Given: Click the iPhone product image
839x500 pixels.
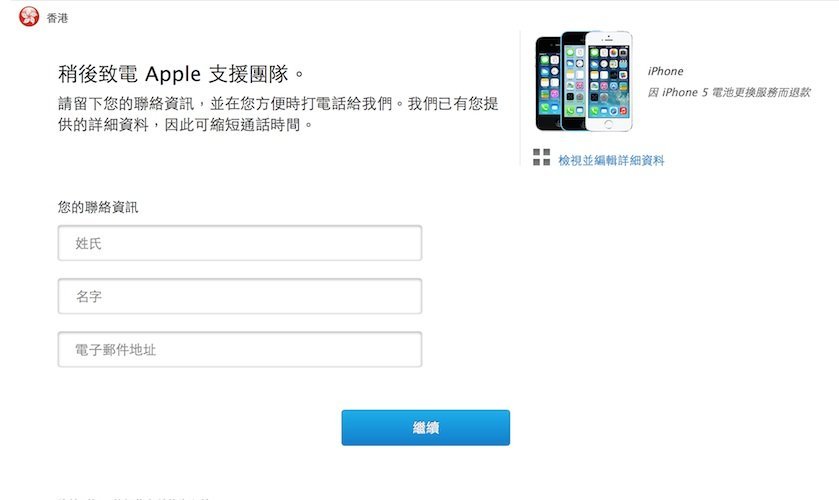Looking at the screenshot, I should 584,81.
